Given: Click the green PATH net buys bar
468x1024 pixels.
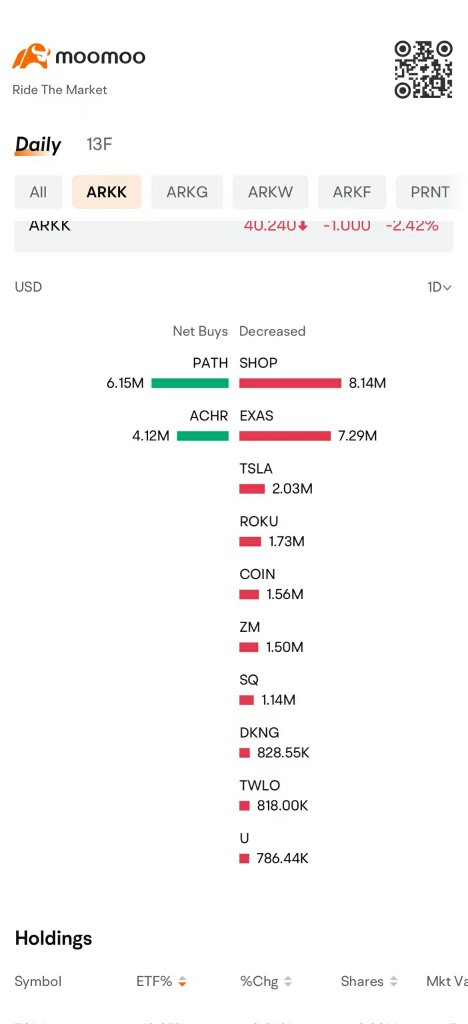Looking at the screenshot, I should pos(190,383).
